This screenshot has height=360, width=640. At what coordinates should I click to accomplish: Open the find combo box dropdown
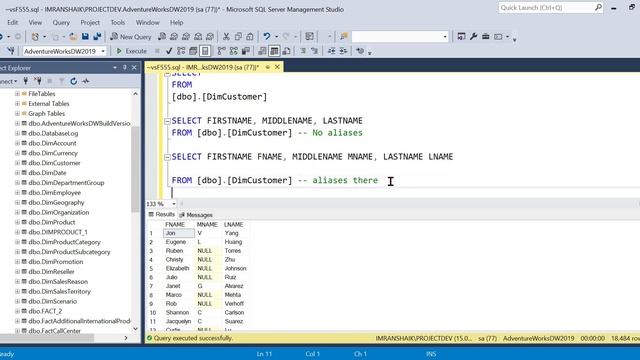coord(445,37)
